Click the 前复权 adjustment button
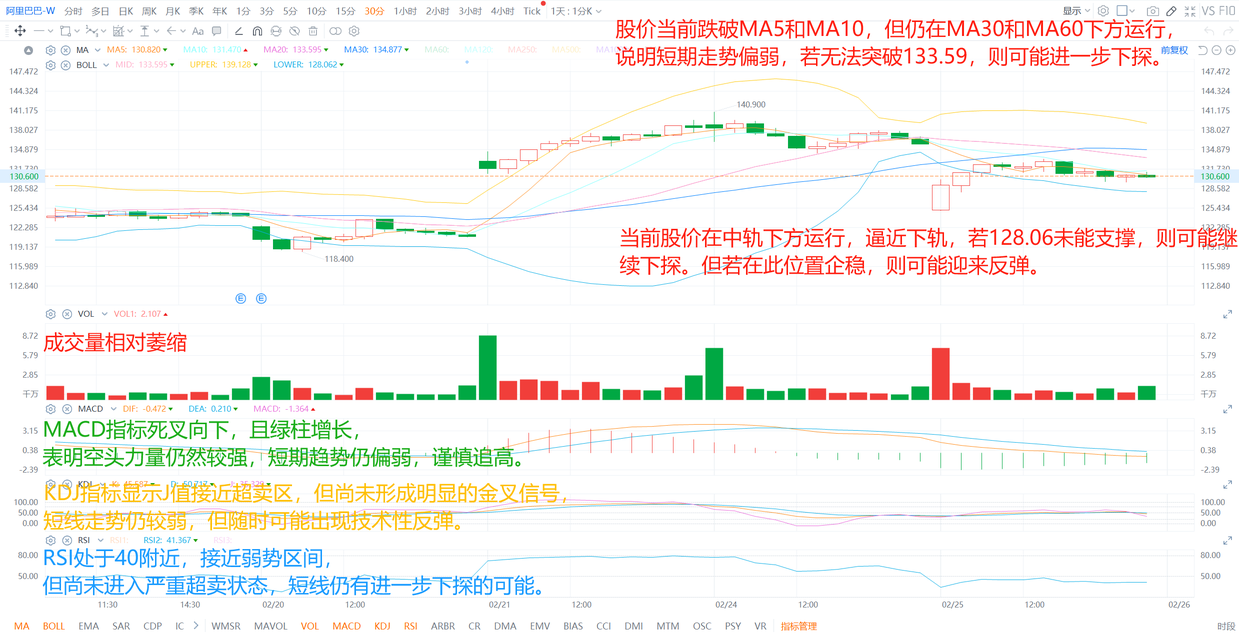1239x639 pixels. [x=1175, y=50]
